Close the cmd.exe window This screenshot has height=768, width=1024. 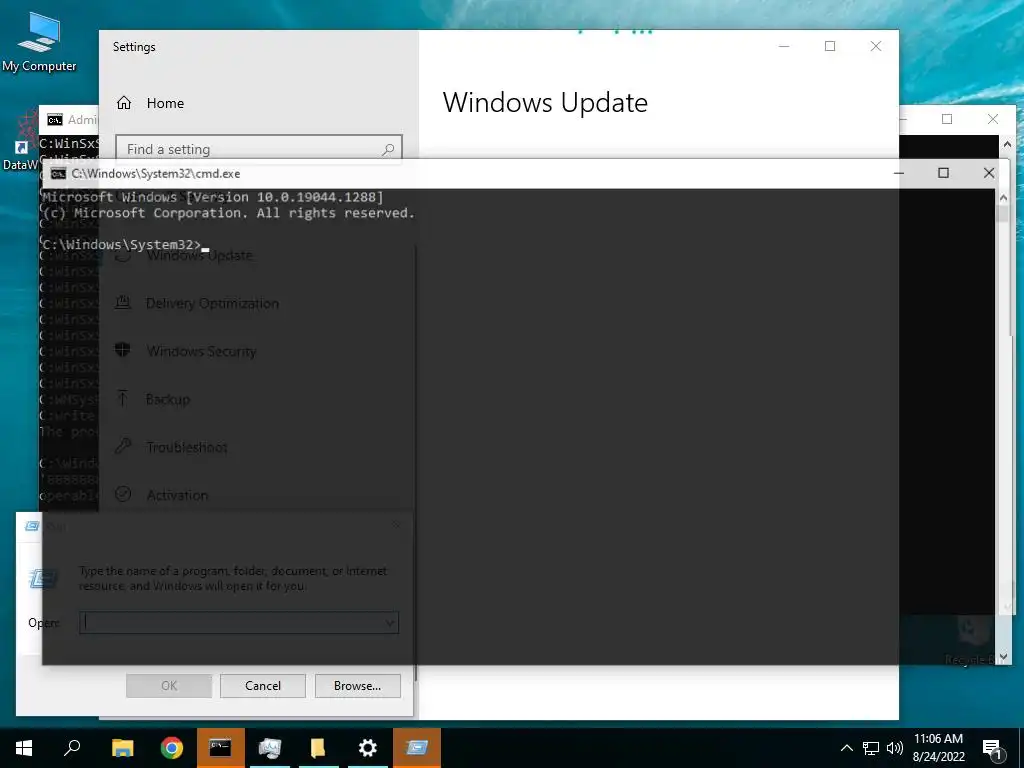coord(989,173)
